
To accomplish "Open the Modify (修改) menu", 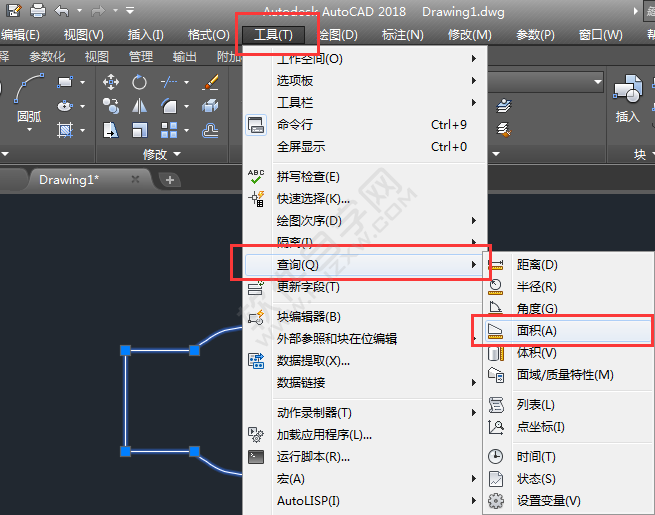I will point(470,35).
